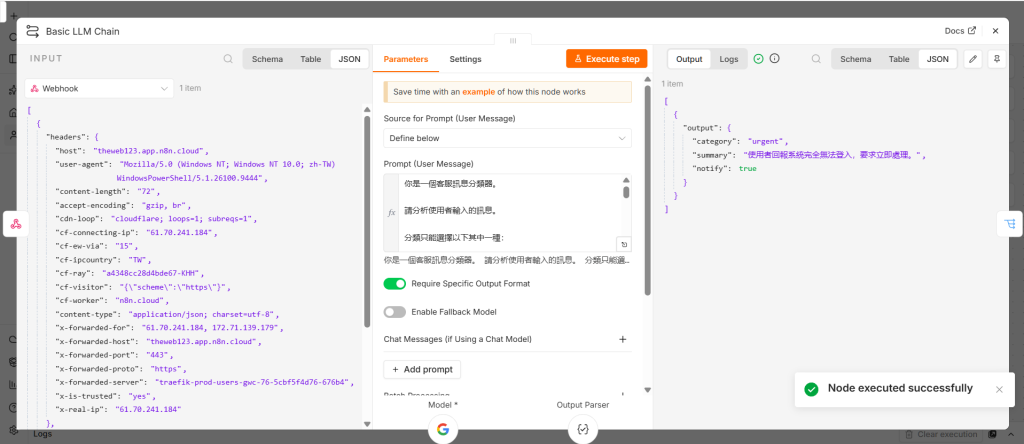Switch Output view to Table
1024x444 pixels.
pos(899,59)
